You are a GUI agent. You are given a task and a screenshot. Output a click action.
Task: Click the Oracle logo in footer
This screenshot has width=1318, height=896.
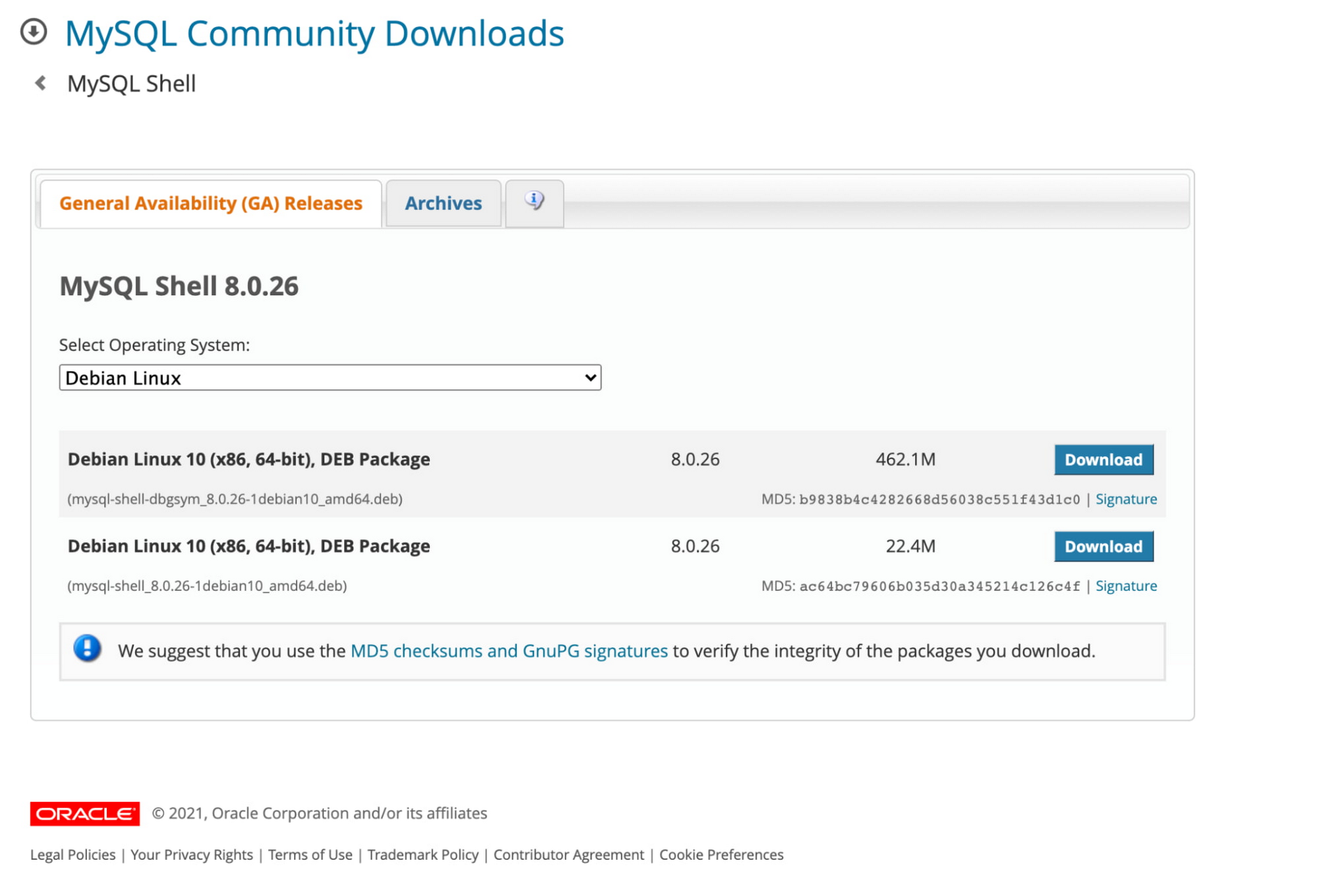coord(85,814)
